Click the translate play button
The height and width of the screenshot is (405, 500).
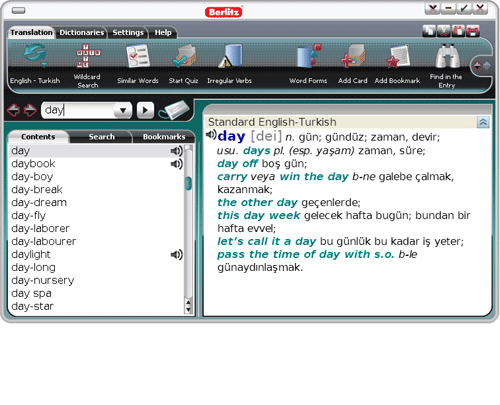tap(145, 110)
